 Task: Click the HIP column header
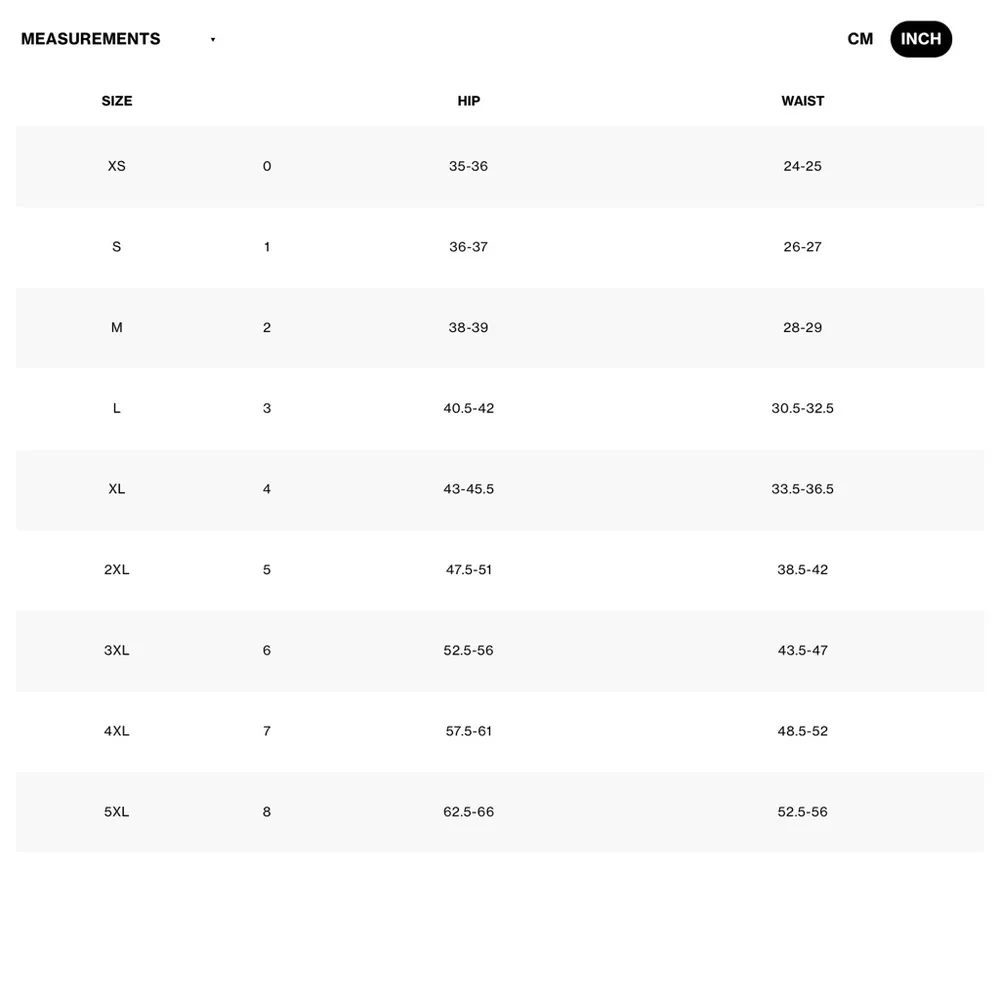point(469,101)
